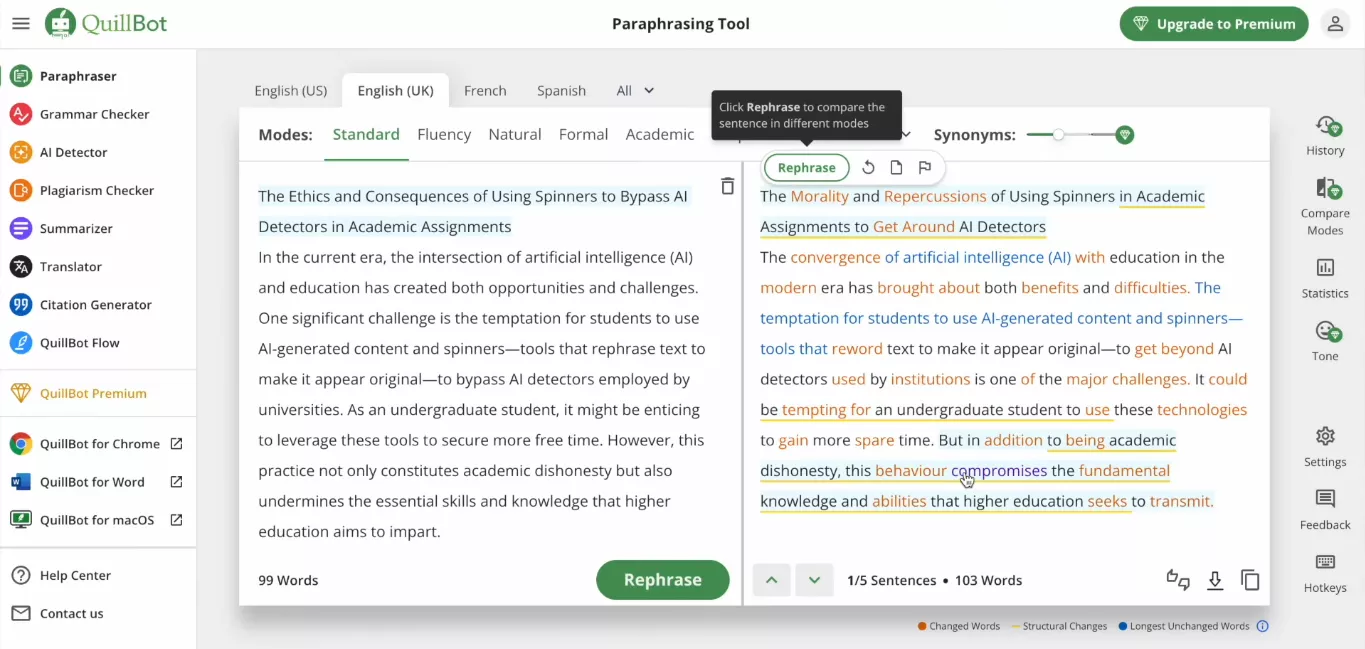
Task: Open the Tone panel
Action: pos(1324,340)
